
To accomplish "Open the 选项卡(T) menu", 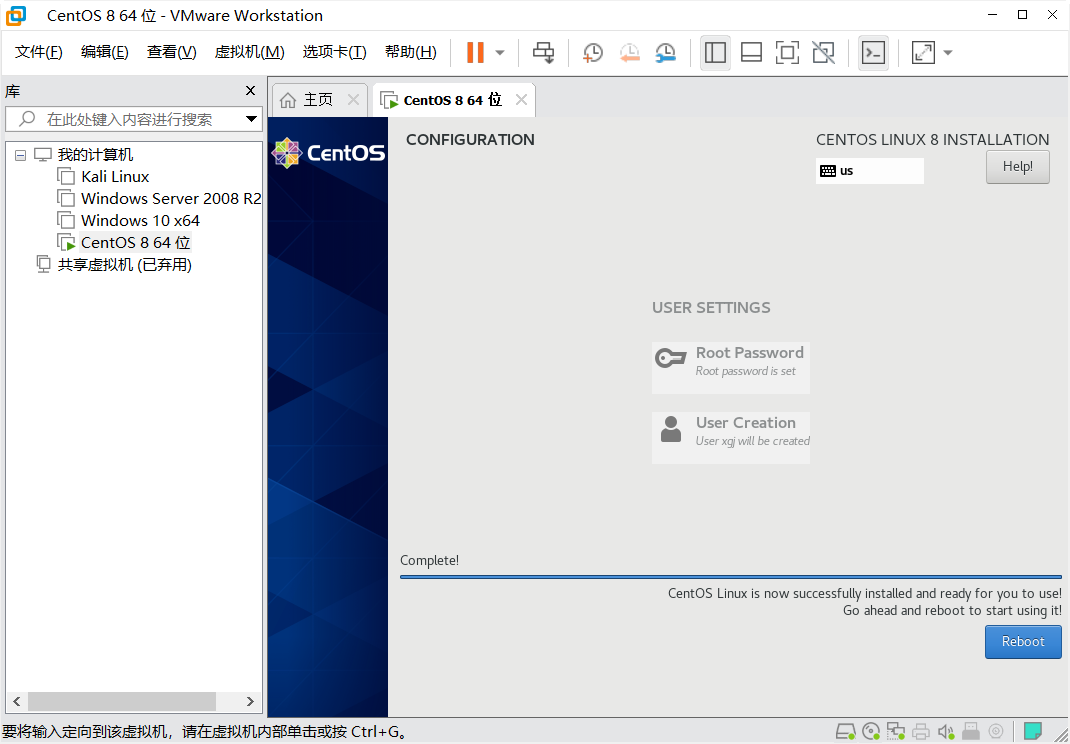I will coord(334,52).
